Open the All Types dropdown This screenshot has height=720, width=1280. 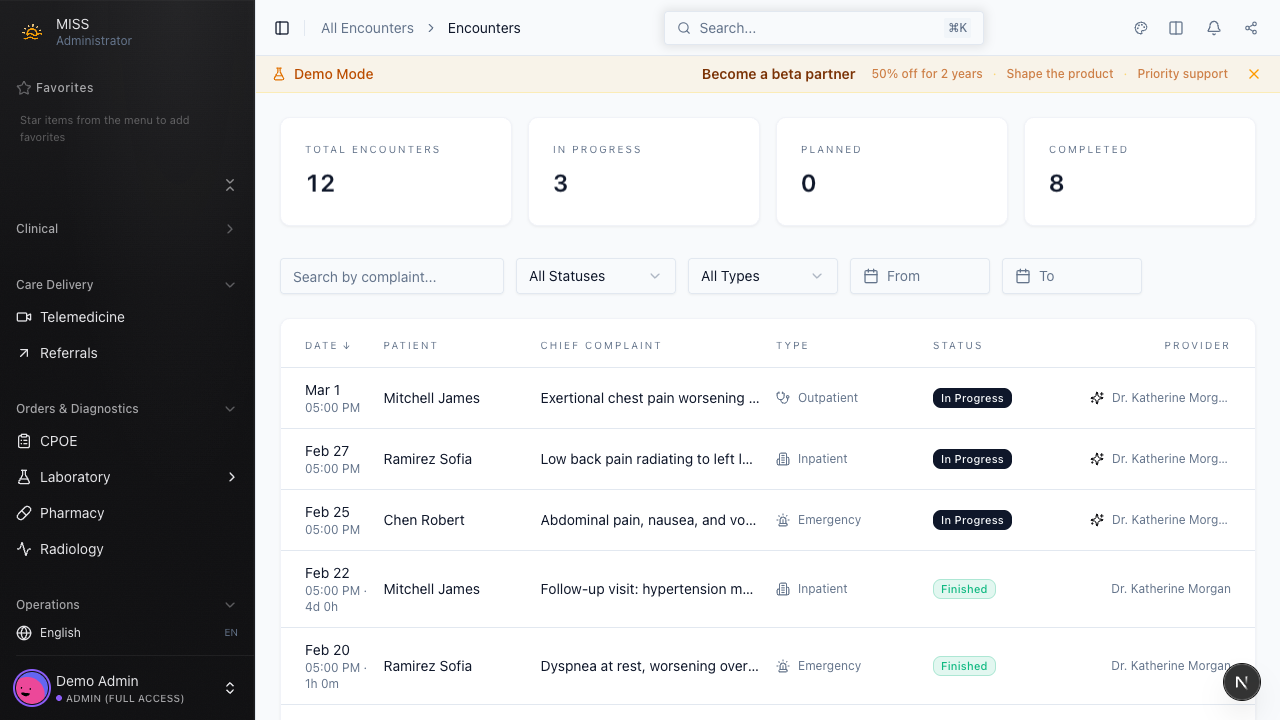(762, 275)
